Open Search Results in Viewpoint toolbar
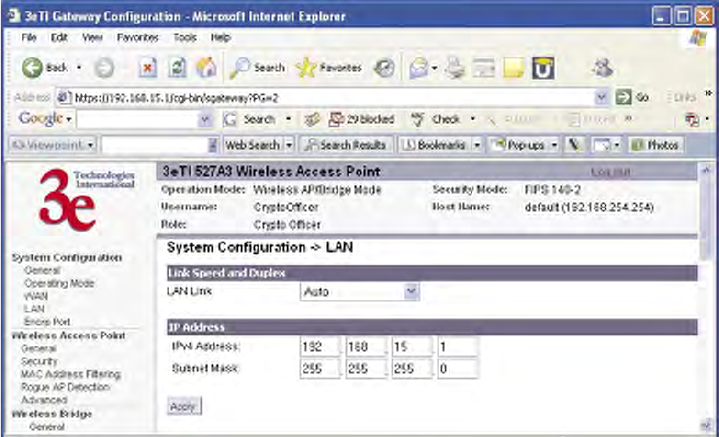Screen dimensions: 719x437 [x=346, y=145]
